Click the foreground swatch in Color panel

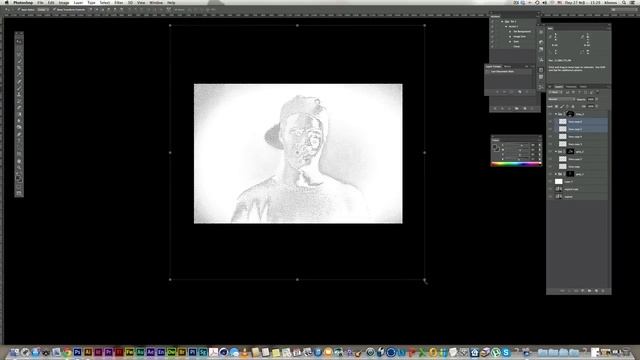[495, 147]
